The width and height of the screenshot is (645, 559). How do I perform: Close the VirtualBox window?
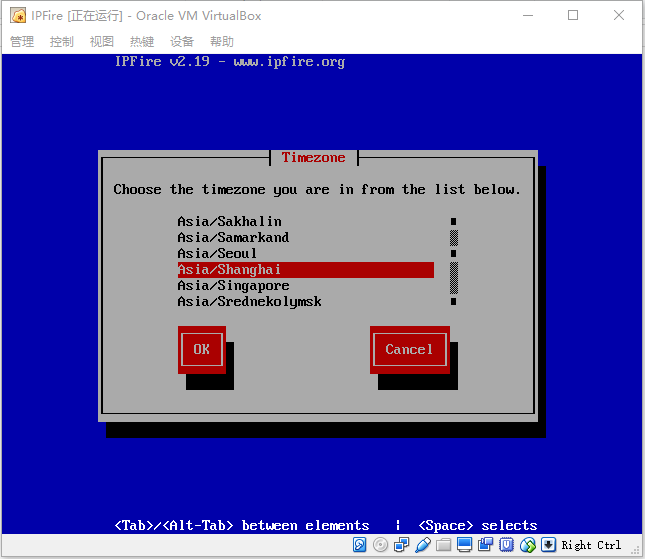619,16
